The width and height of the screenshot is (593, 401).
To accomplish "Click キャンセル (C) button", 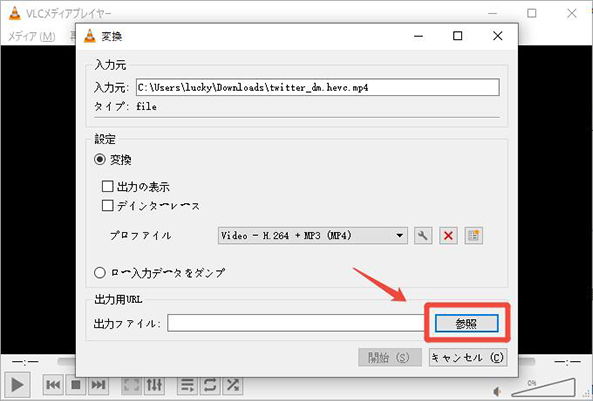I will point(468,357).
